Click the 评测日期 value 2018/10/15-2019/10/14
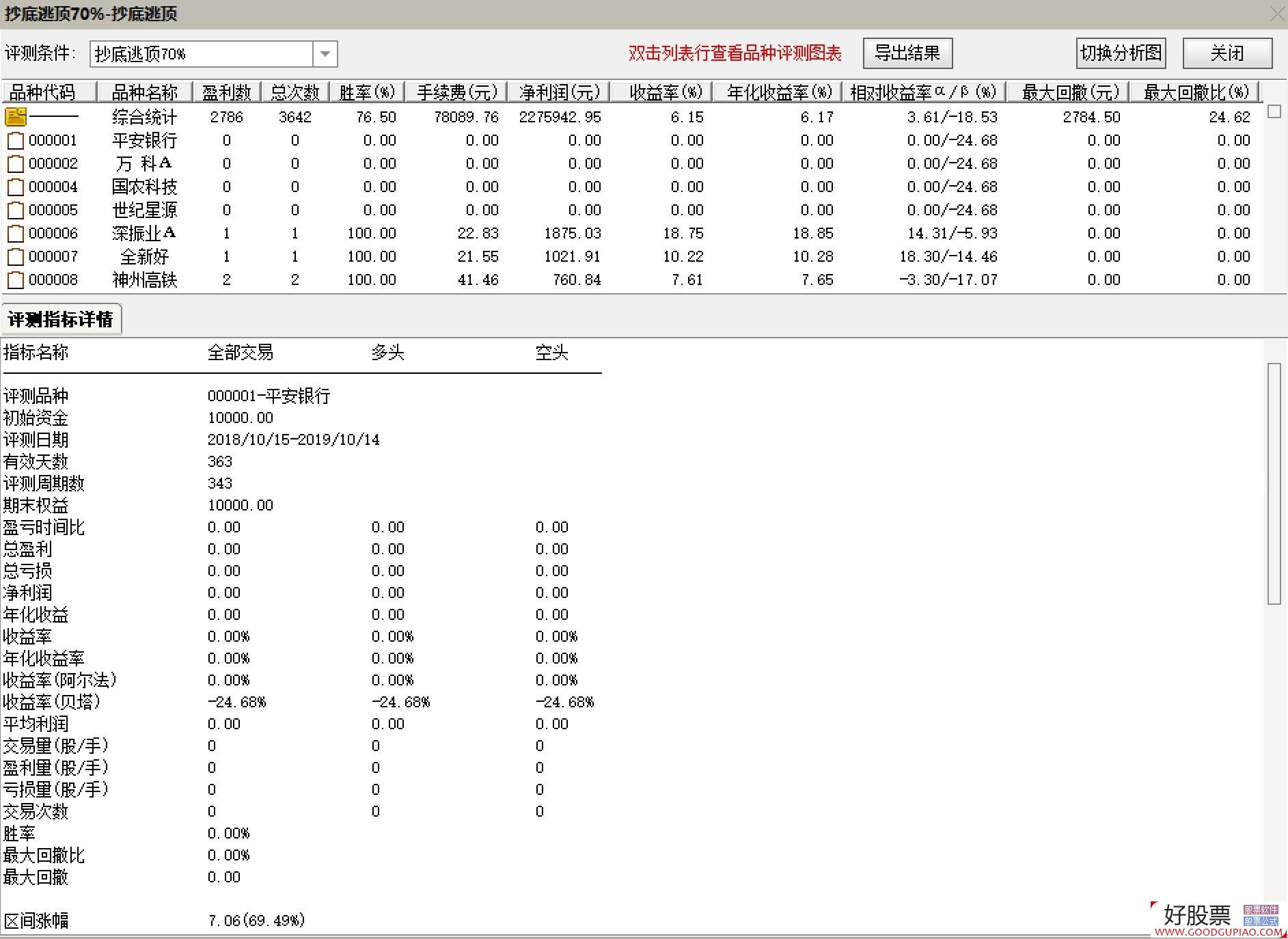 pos(294,439)
